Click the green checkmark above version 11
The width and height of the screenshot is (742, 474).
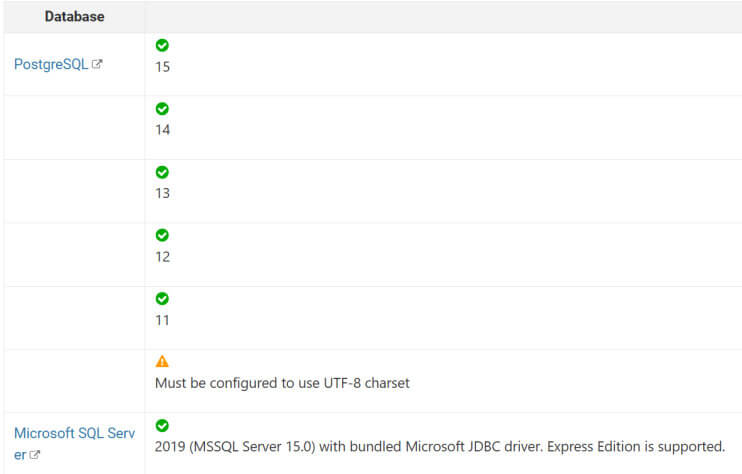tap(162, 298)
